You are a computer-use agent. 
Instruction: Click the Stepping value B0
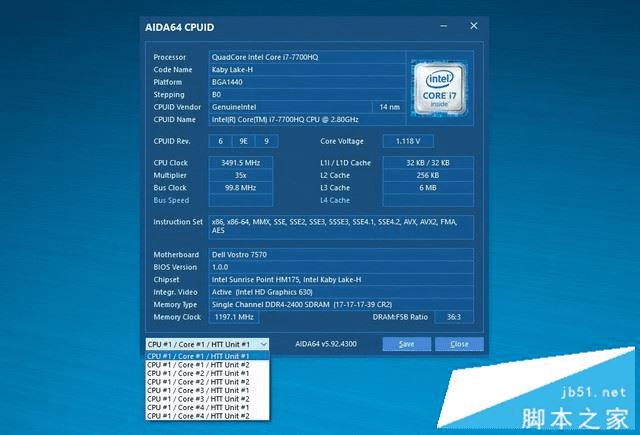coord(307,95)
